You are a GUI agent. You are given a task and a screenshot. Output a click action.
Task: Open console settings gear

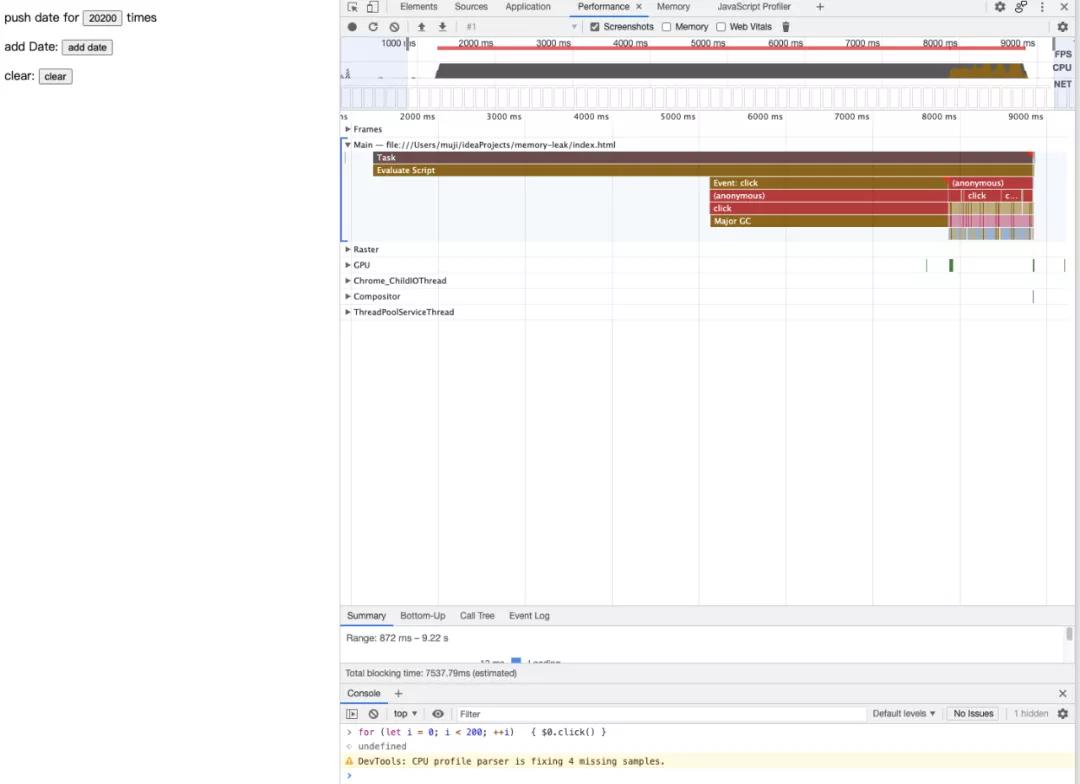[x=1063, y=714]
